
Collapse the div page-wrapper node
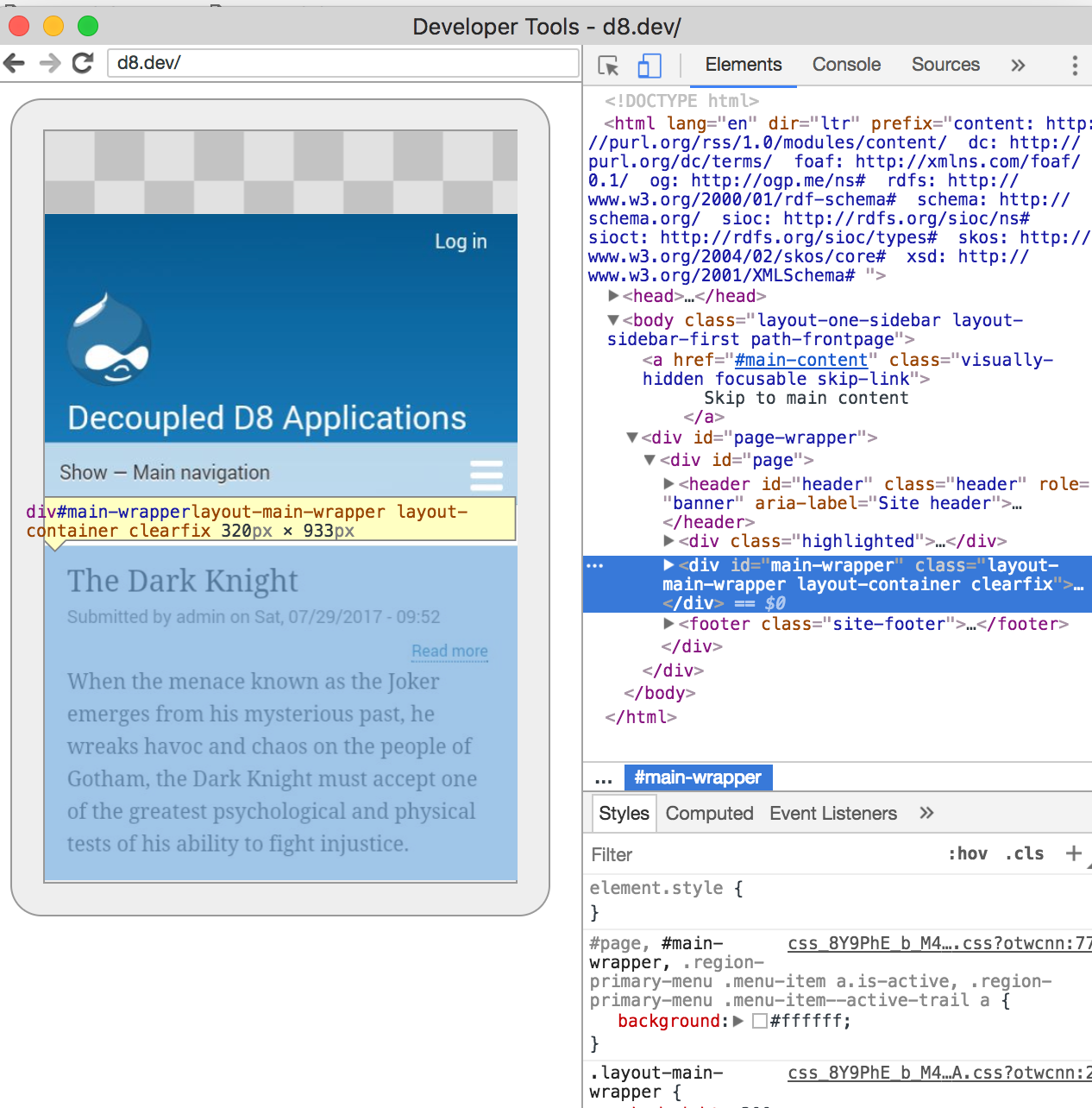click(632, 438)
